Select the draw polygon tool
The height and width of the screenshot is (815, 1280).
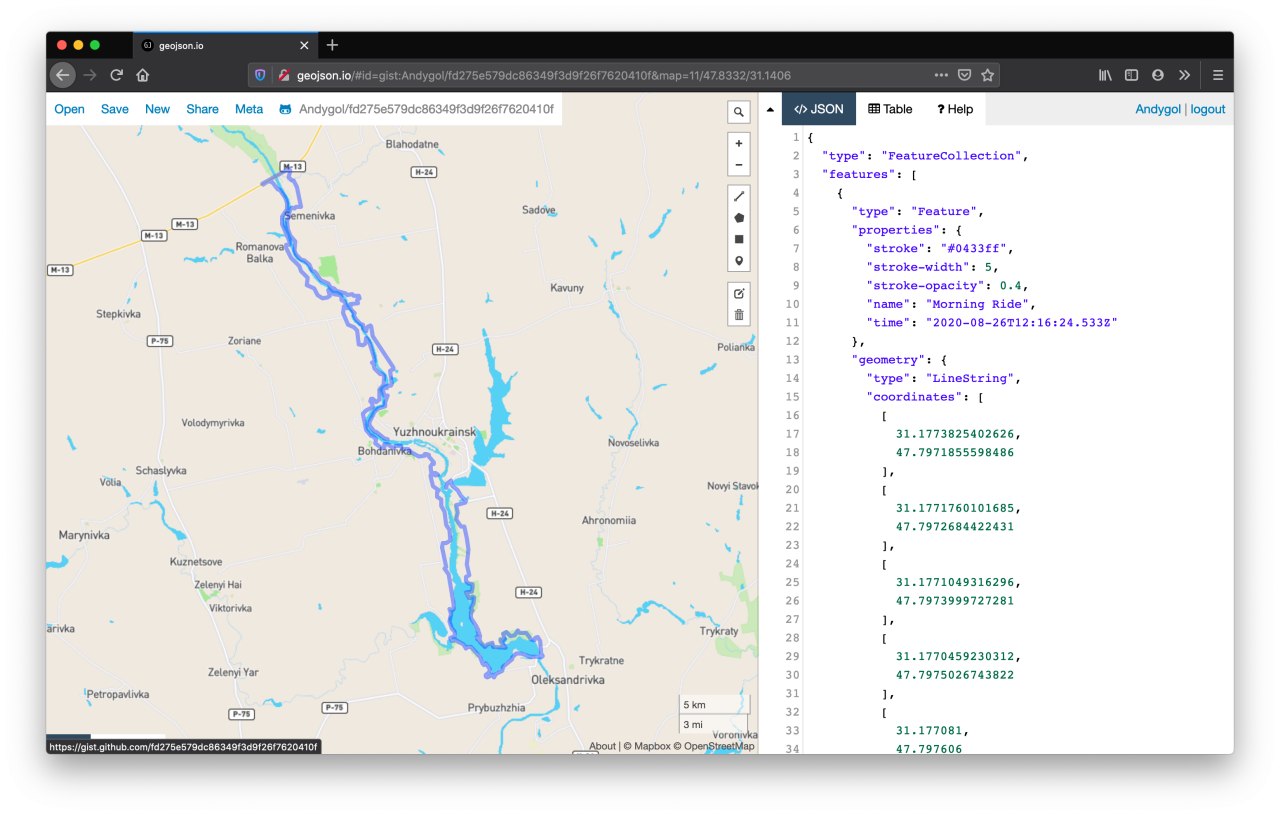pos(739,218)
